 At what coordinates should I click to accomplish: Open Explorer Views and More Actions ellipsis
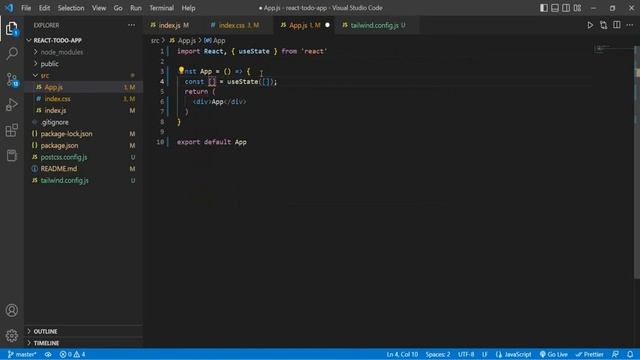pos(131,25)
